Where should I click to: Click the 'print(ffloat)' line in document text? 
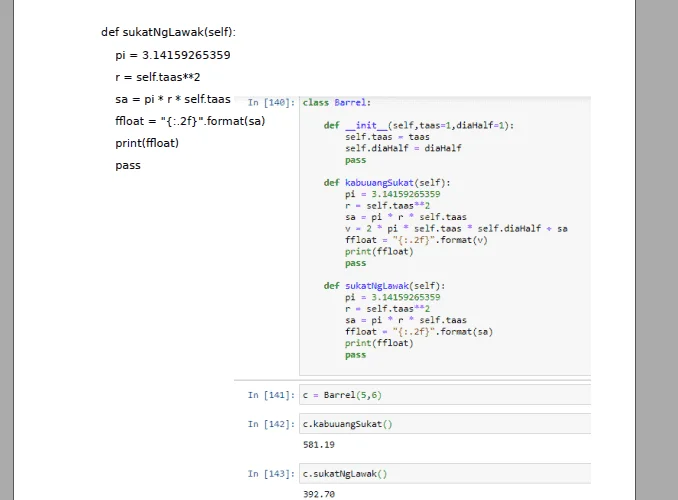coord(147,143)
